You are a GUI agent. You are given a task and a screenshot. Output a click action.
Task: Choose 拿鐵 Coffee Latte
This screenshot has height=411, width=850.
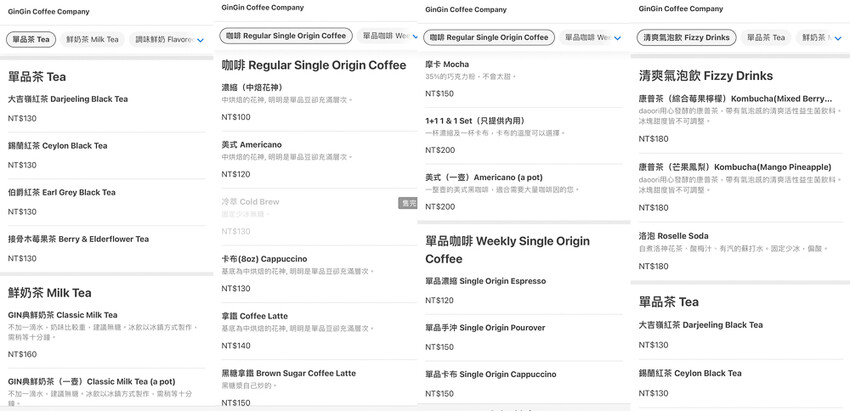tap(254, 316)
